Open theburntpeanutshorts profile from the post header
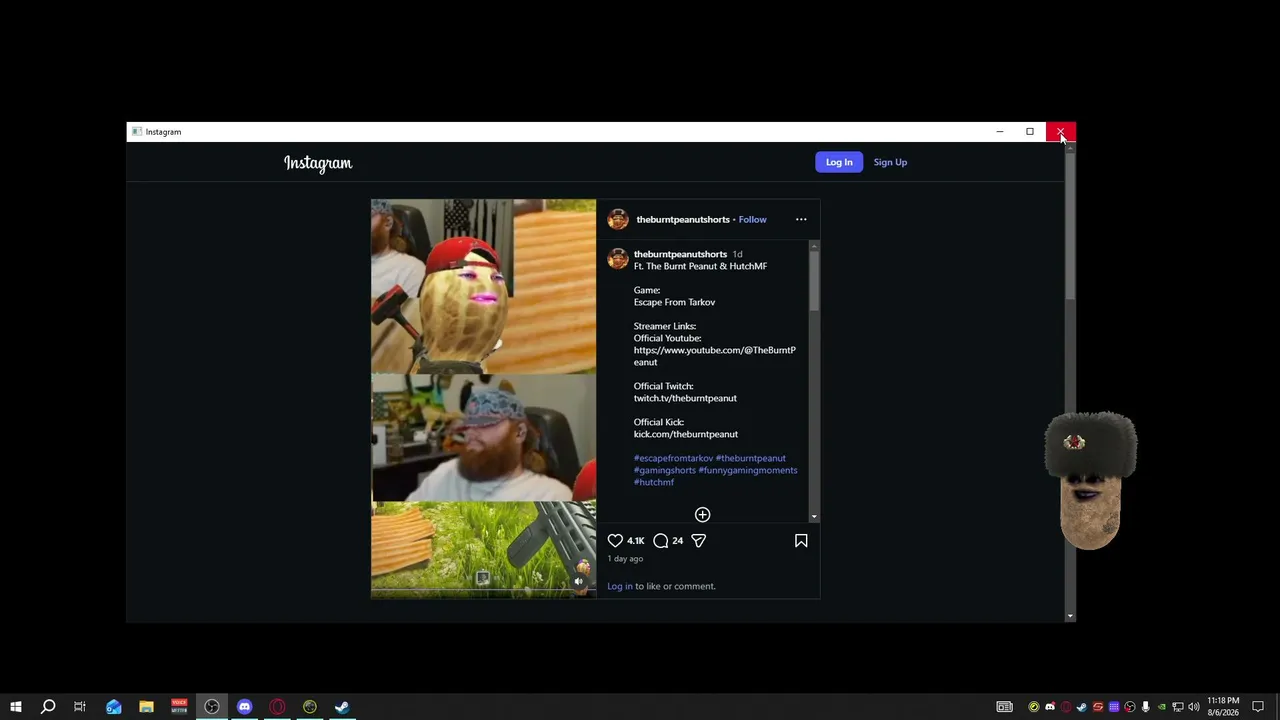 683,220
